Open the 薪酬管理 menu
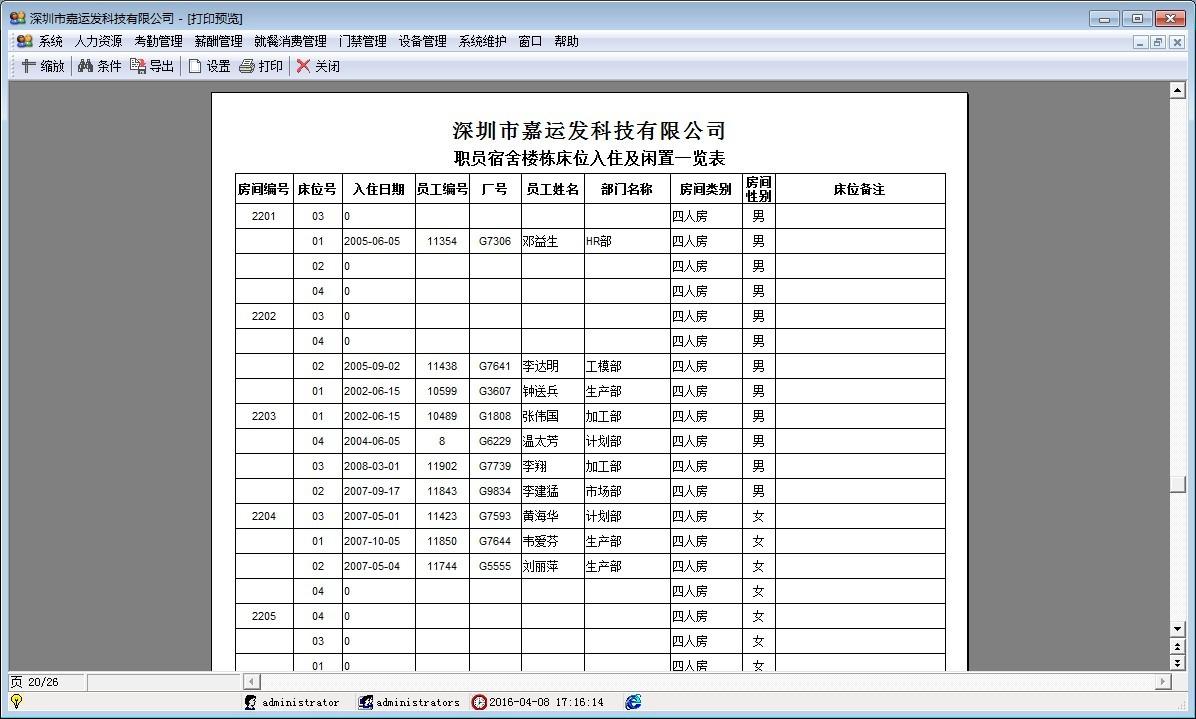This screenshot has height=719, width=1196. pyautogui.click(x=218, y=41)
